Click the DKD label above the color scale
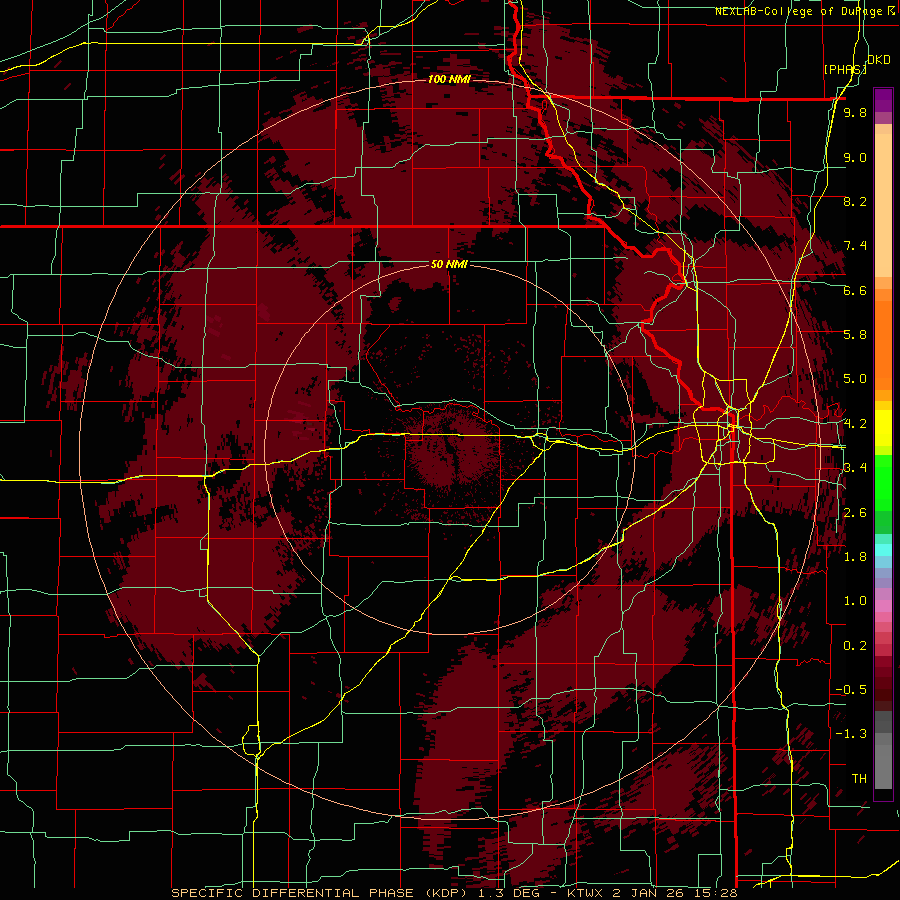 coord(879,60)
